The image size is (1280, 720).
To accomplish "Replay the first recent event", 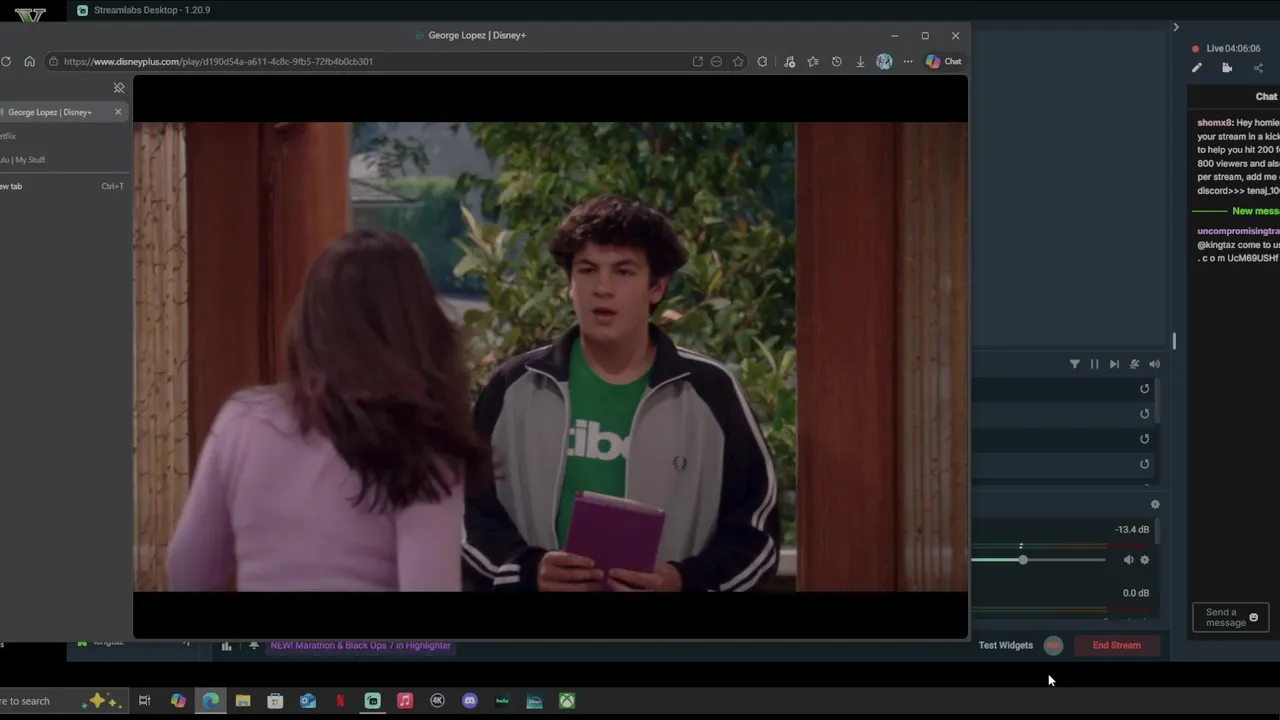I will coord(1145,389).
